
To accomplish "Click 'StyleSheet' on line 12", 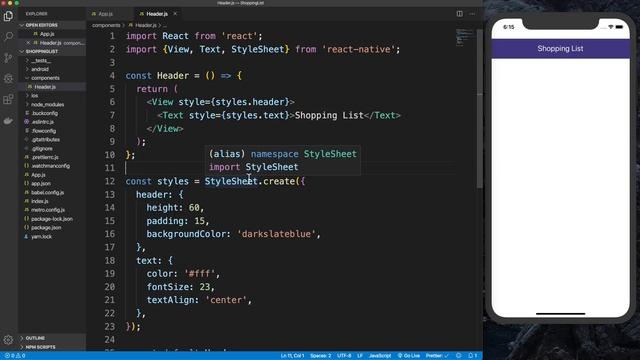I will pyautogui.click(x=231, y=181).
